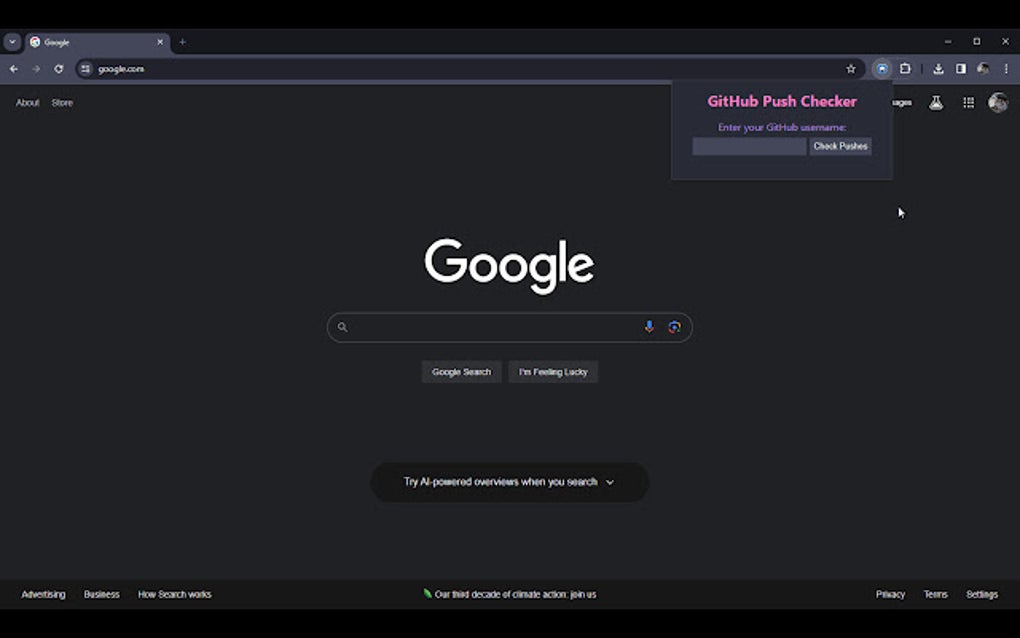Click the GitHub username input field

(x=749, y=146)
